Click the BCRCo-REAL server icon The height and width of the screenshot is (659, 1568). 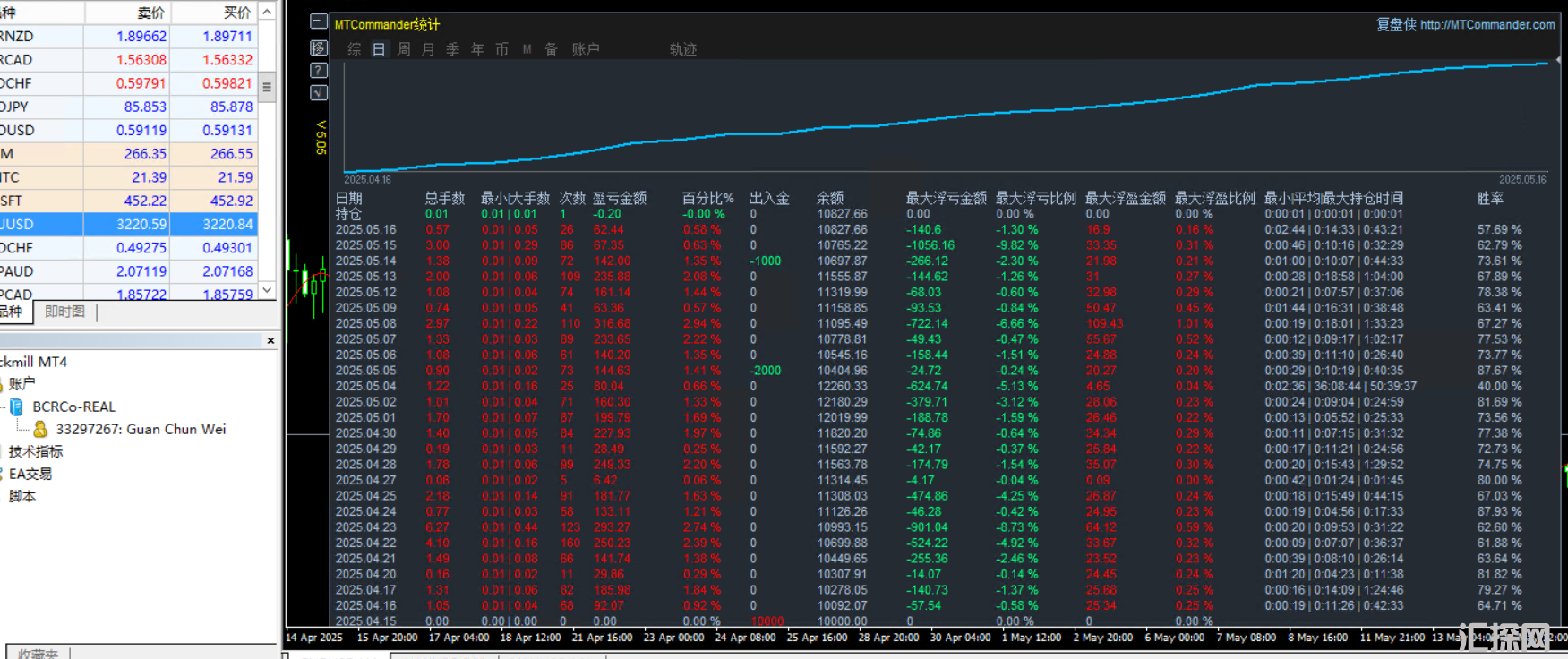coord(16,407)
